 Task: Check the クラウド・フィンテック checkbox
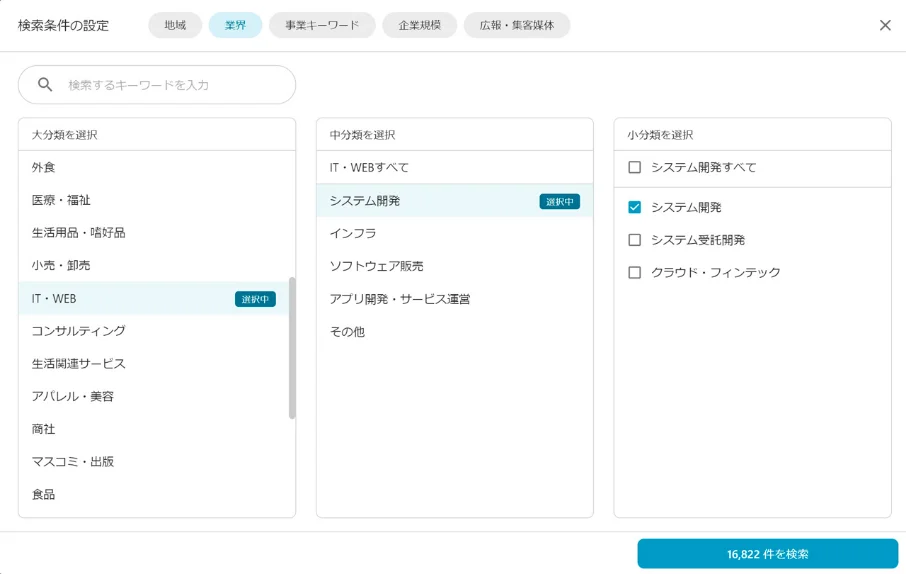point(634,272)
